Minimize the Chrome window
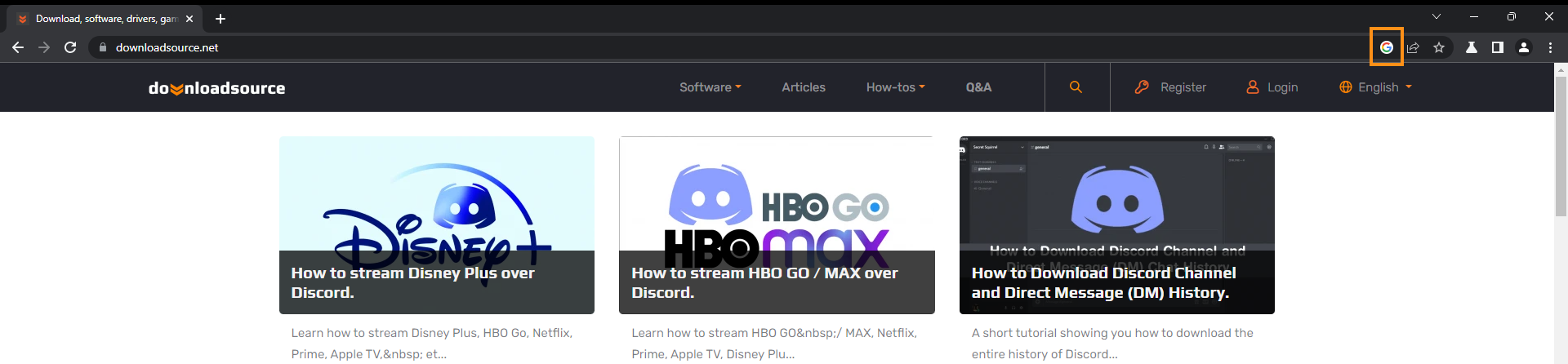 click(x=1474, y=16)
